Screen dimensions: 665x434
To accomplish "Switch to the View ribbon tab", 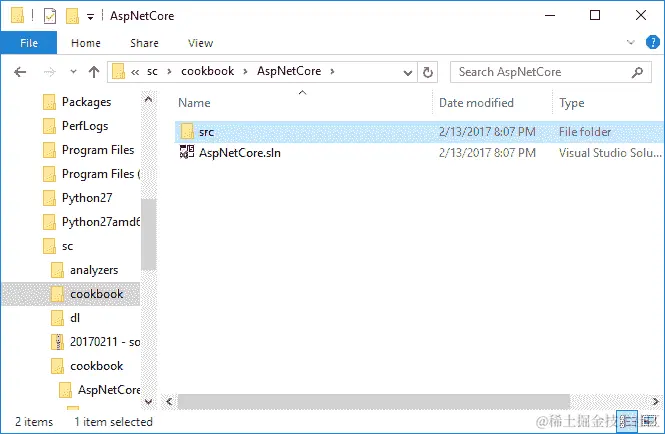I will pos(200,43).
